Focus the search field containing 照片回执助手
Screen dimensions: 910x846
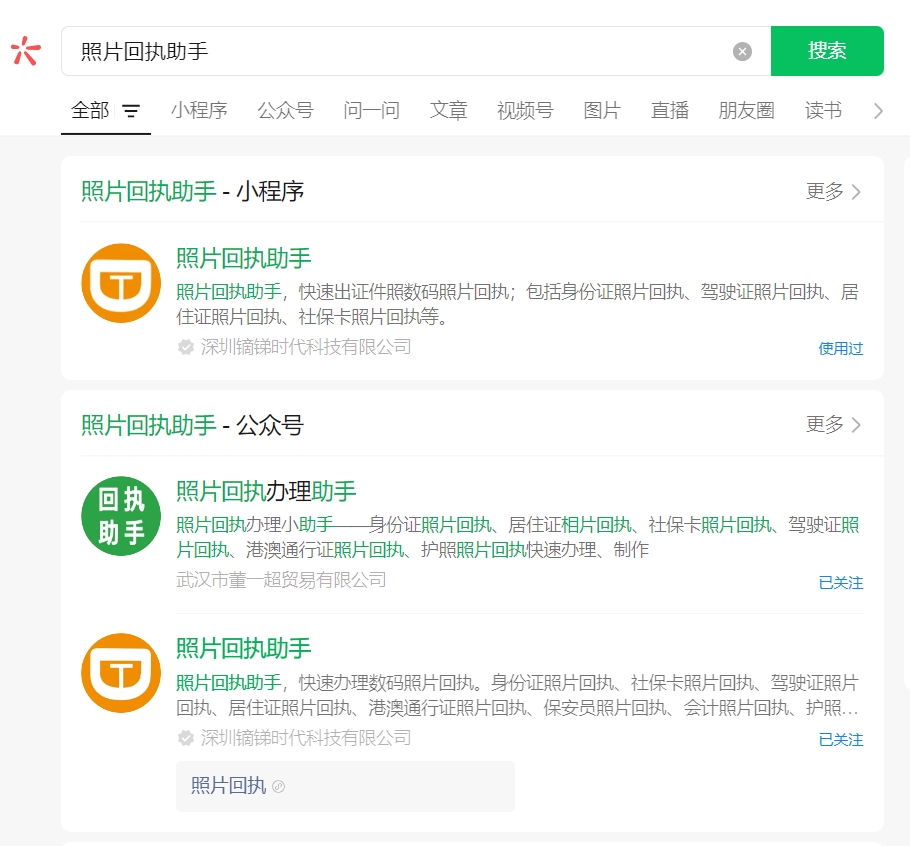pyautogui.click(x=416, y=50)
